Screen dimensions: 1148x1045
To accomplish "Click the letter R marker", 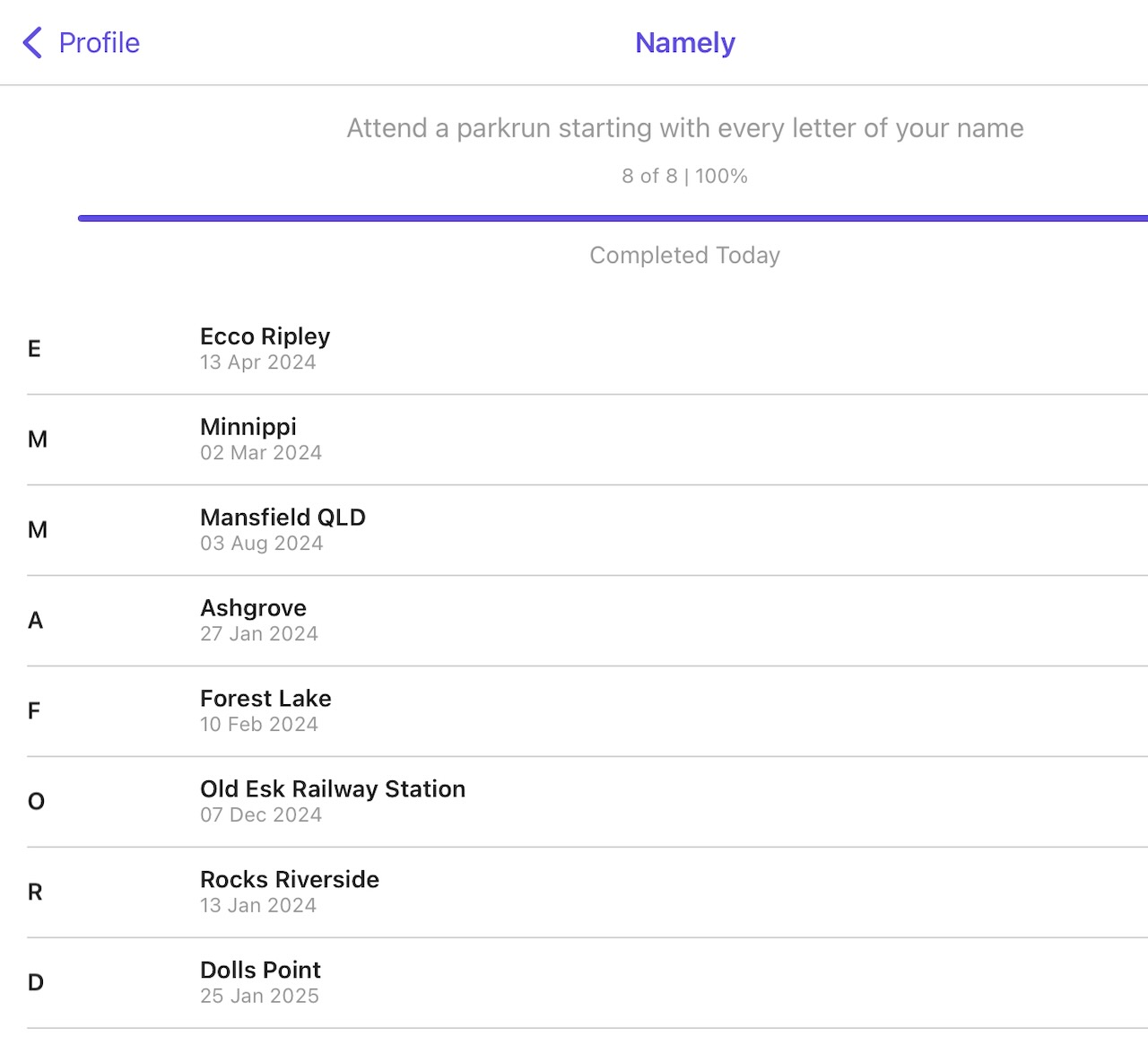I will coord(35,893).
